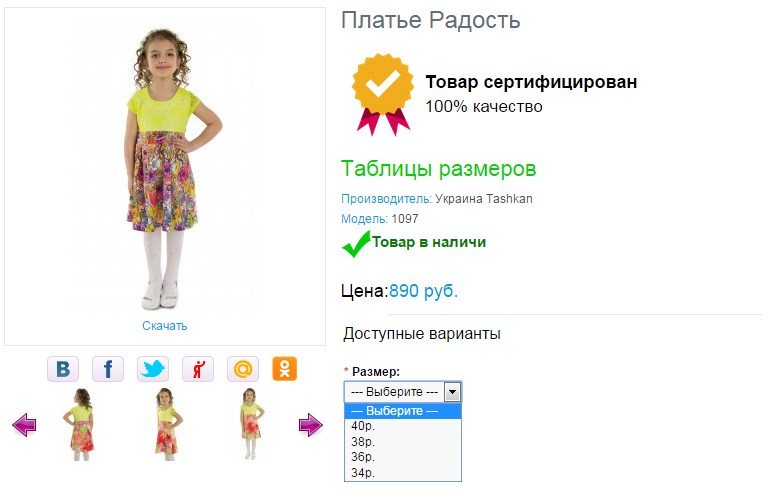Open the Размер dropdown arrow
Image resolution: width=770 pixels, height=501 pixels.
point(452,392)
